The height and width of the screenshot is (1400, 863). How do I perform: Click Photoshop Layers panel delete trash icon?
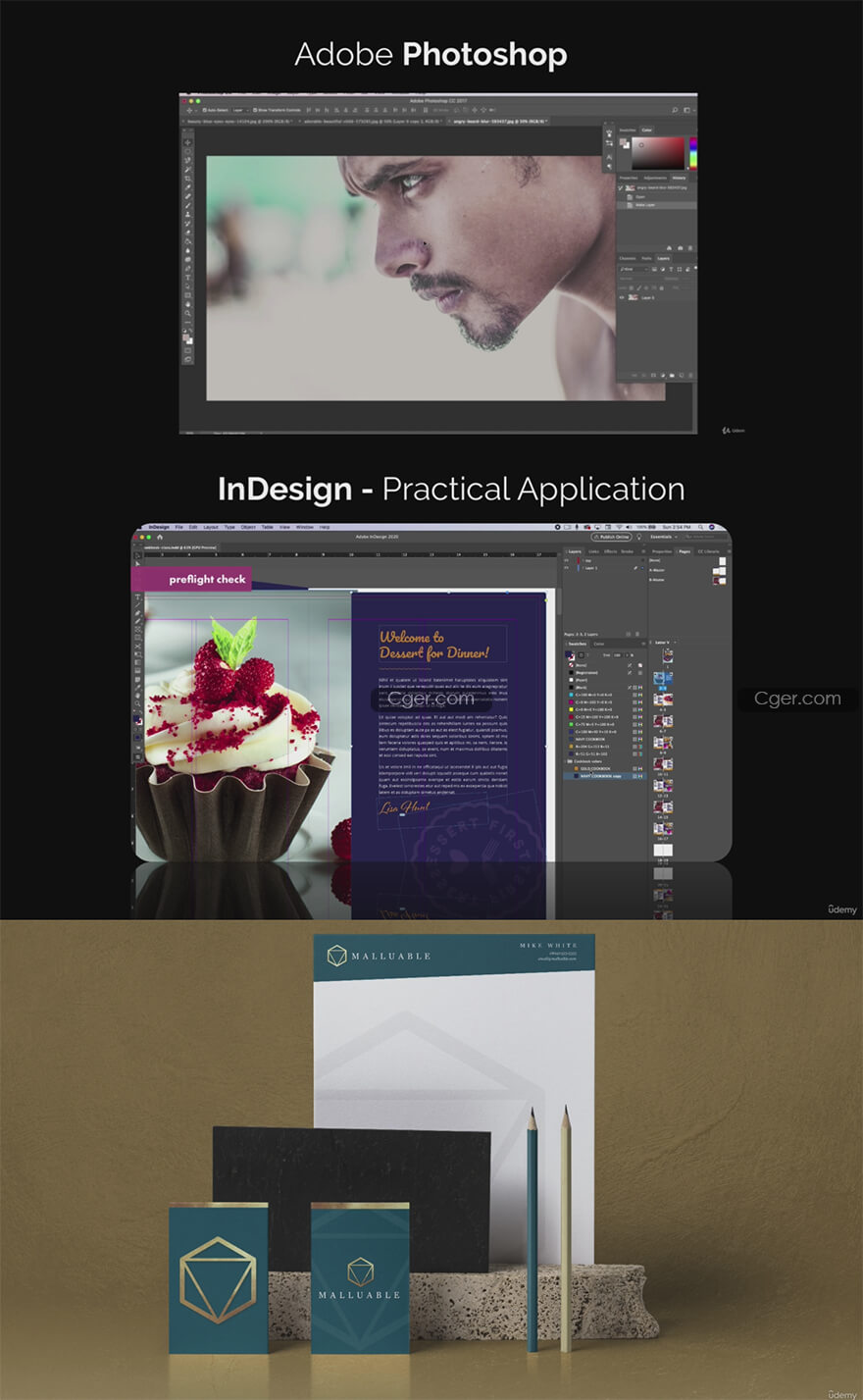tap(690, 375)
